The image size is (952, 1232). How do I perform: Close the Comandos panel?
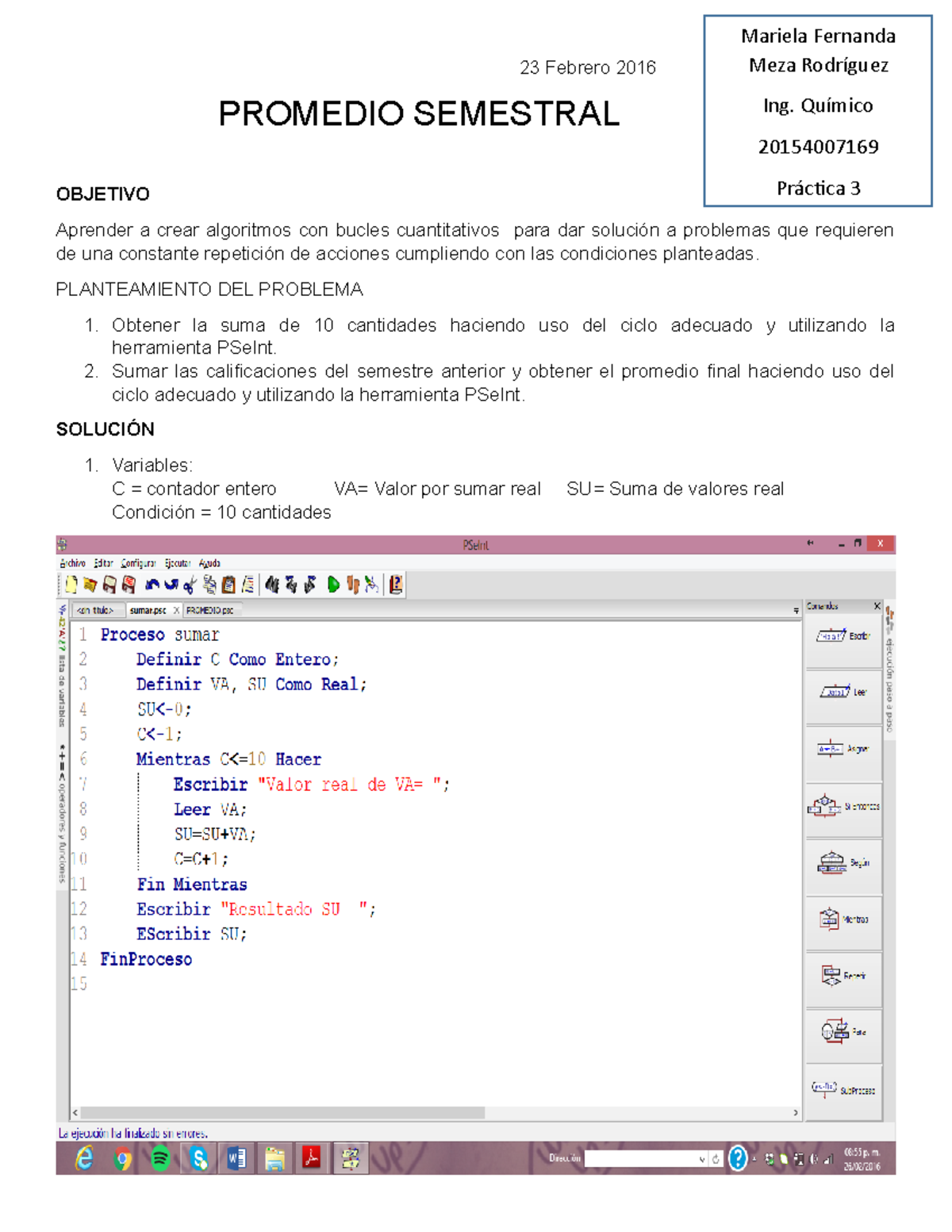[x=877, y=605]
